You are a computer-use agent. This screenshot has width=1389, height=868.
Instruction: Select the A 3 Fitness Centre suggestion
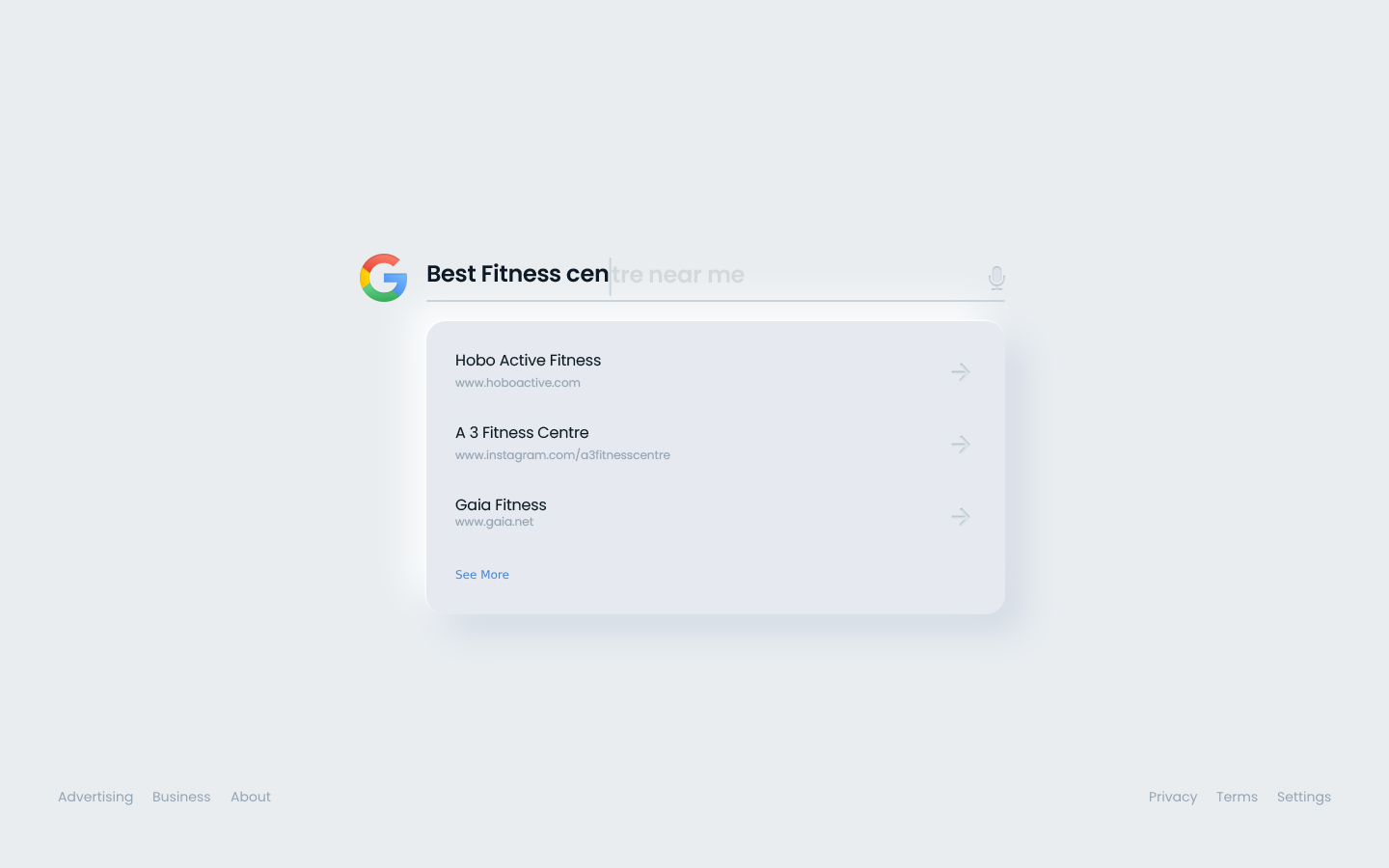[x=522, y=432]
